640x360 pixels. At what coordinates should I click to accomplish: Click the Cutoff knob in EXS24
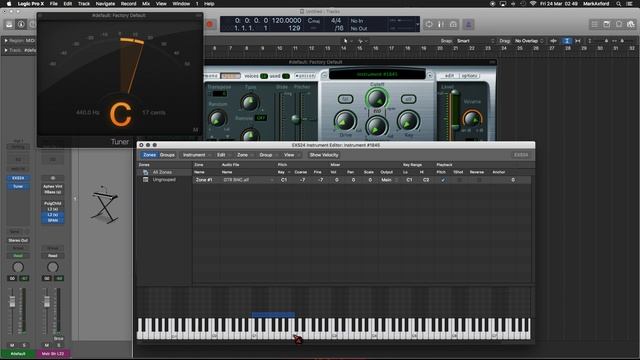point(376,98)
